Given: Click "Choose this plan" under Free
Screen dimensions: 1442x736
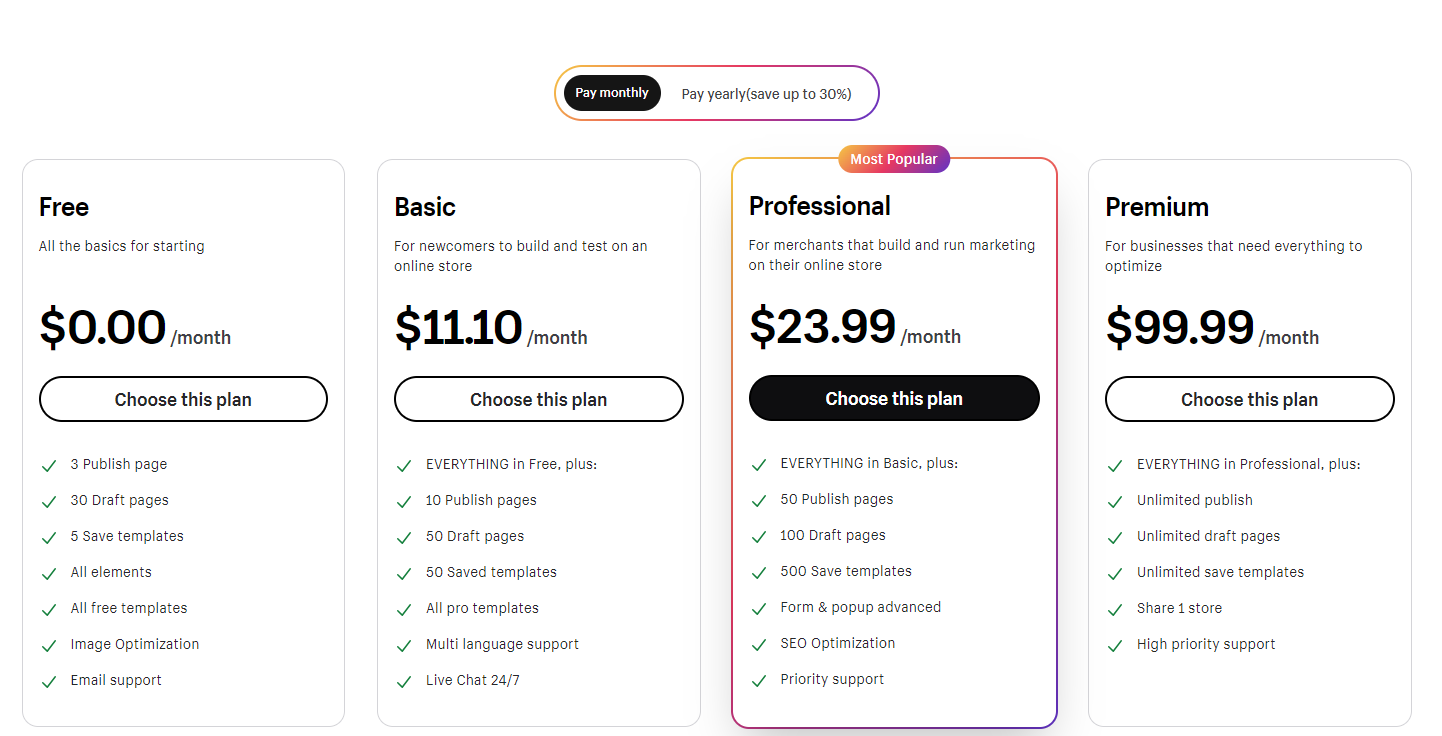Looking at the screenshot, I should [183, 399].
